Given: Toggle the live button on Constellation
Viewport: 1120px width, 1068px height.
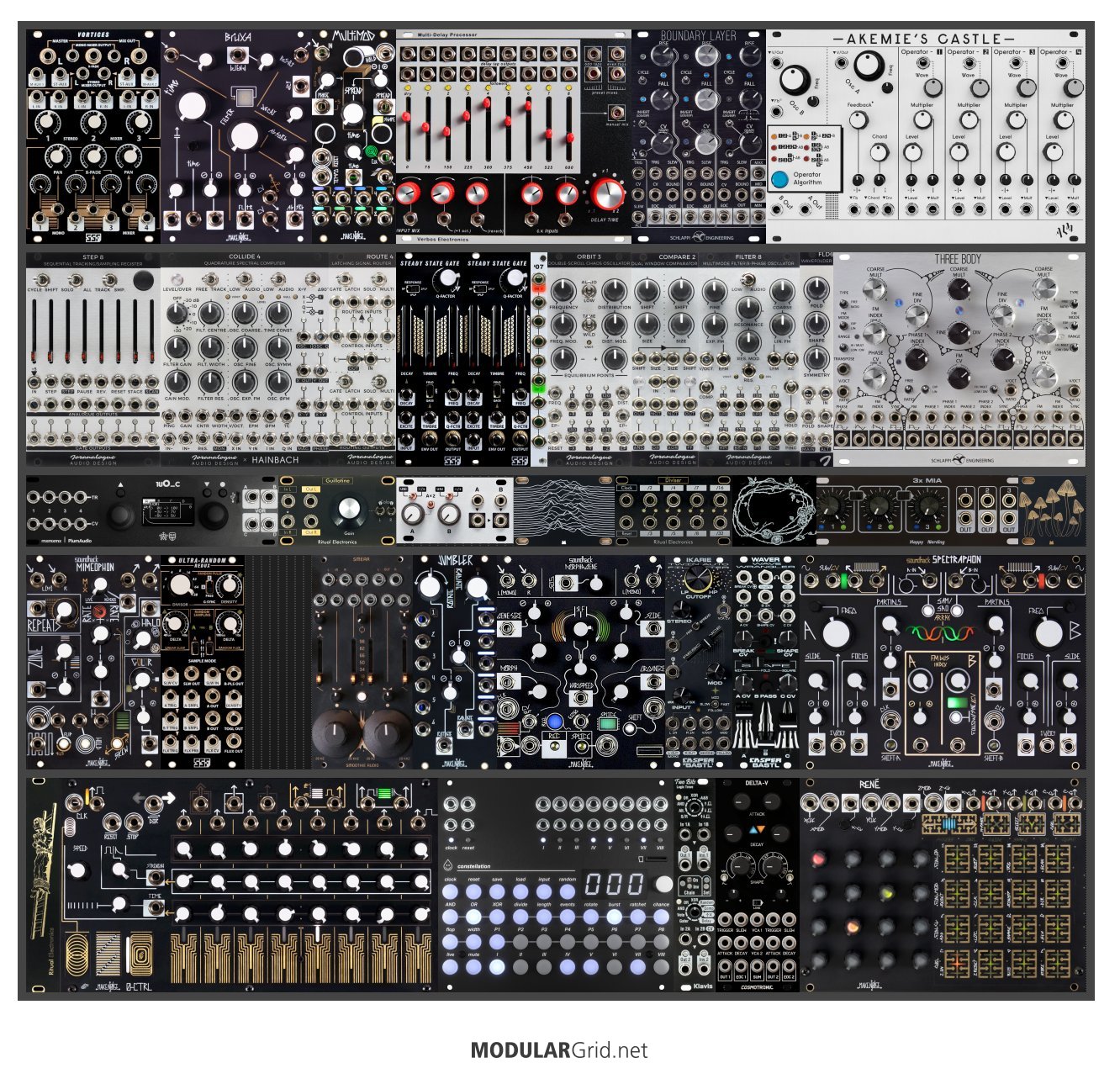Looking at the screenshot, I should pos(451,967).
